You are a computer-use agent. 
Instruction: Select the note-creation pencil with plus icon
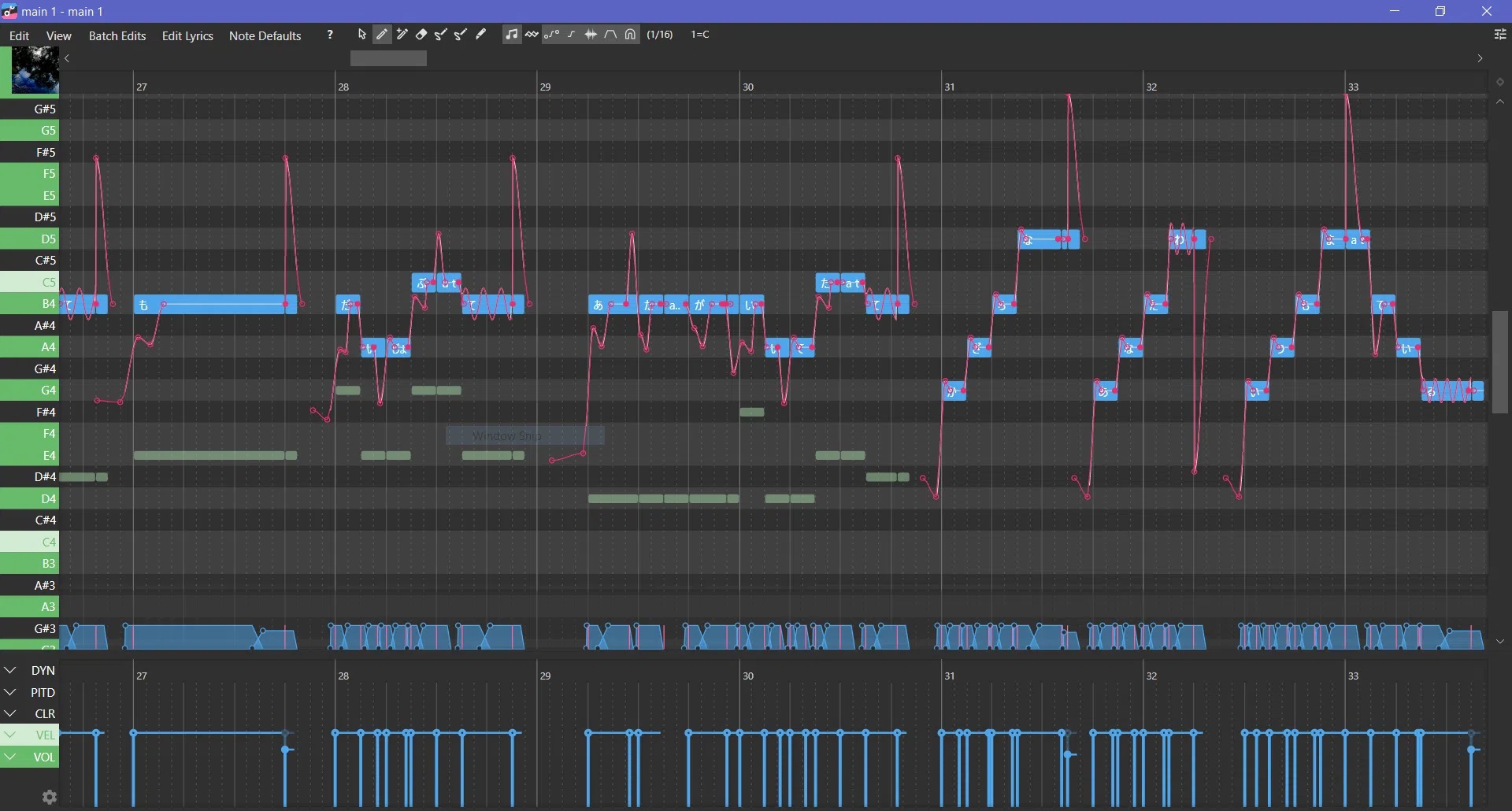402,34
